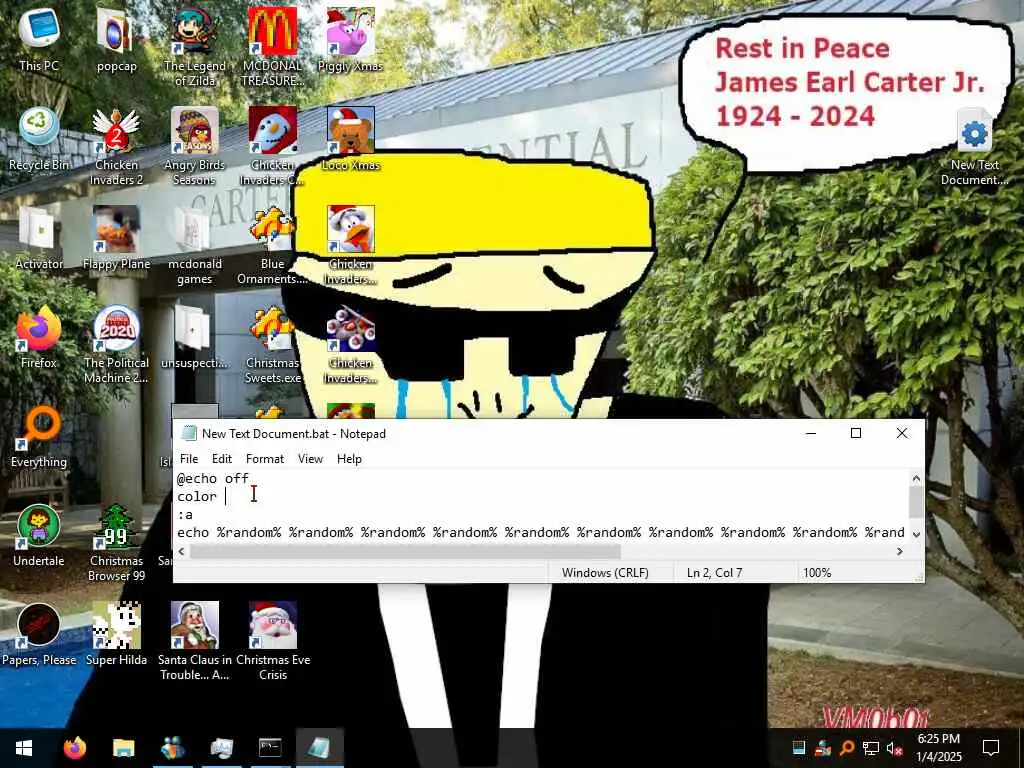The image size is (1024, 768).
Task: Click the muted volume tray icon
Action: click(895, 748)
